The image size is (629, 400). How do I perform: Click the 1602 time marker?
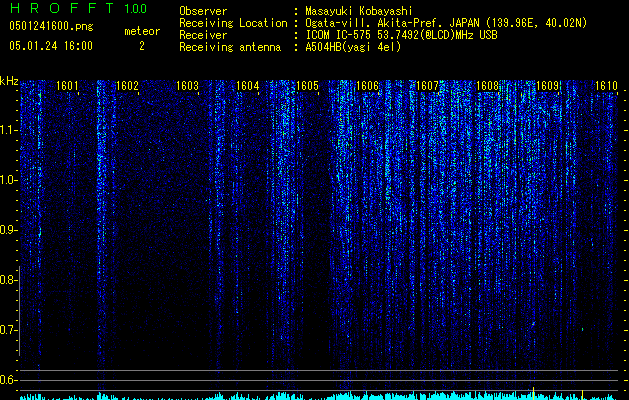pos(127,86)
